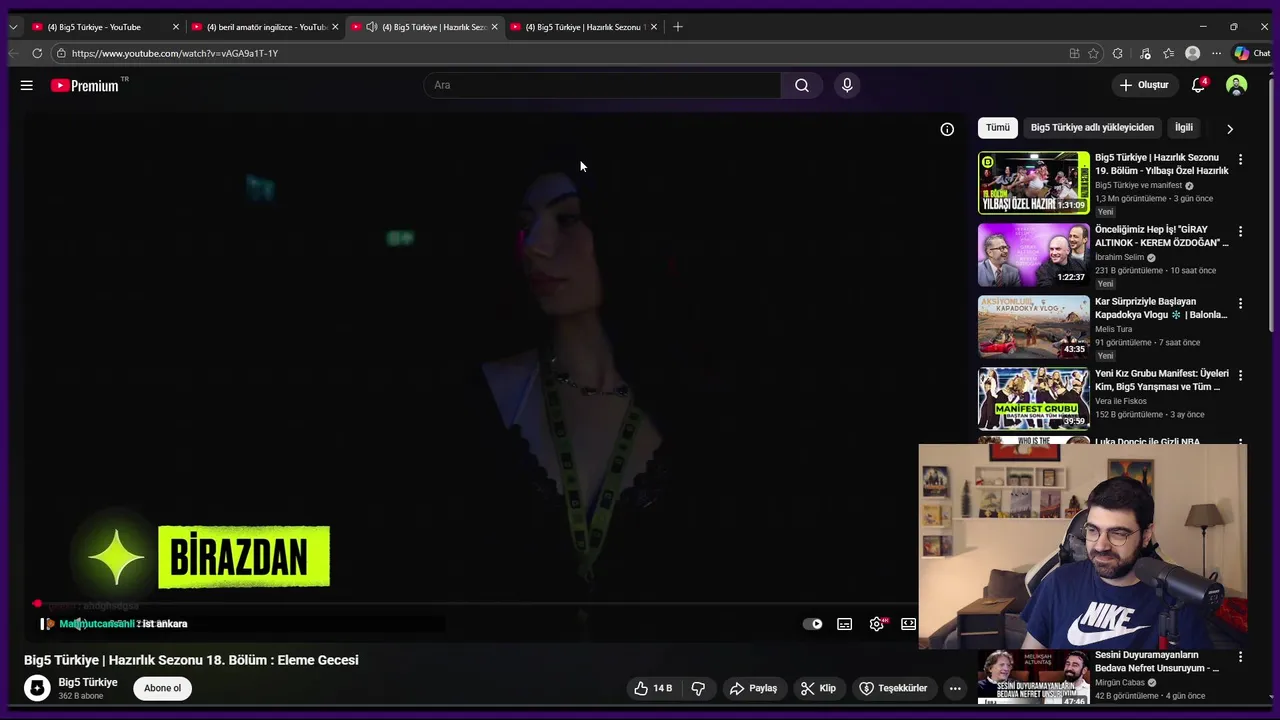
Task: Open options for 19. Bölüm video
Action: pyautogui.click(x=1240, y=160)
